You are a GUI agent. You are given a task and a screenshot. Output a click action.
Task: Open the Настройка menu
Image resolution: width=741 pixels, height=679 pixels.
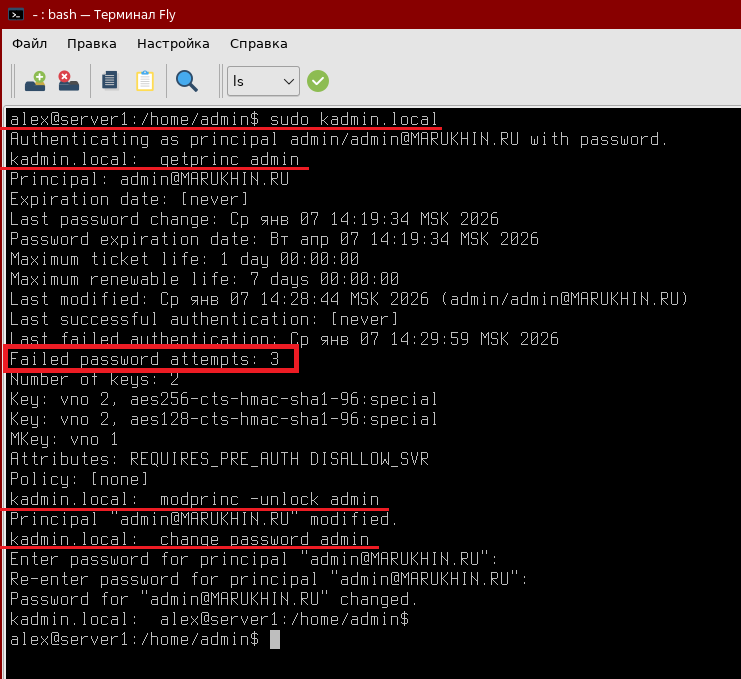(x=173, y=44)
